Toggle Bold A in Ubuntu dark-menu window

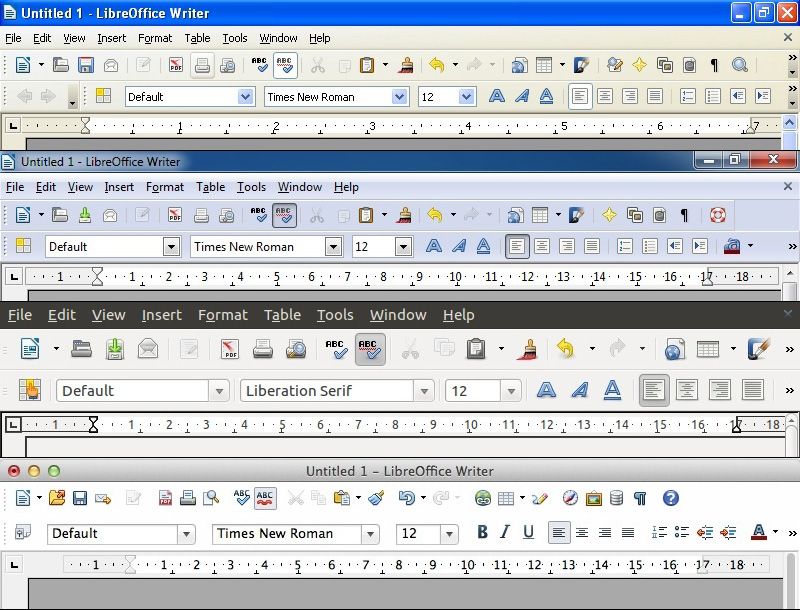coord(546,390)
